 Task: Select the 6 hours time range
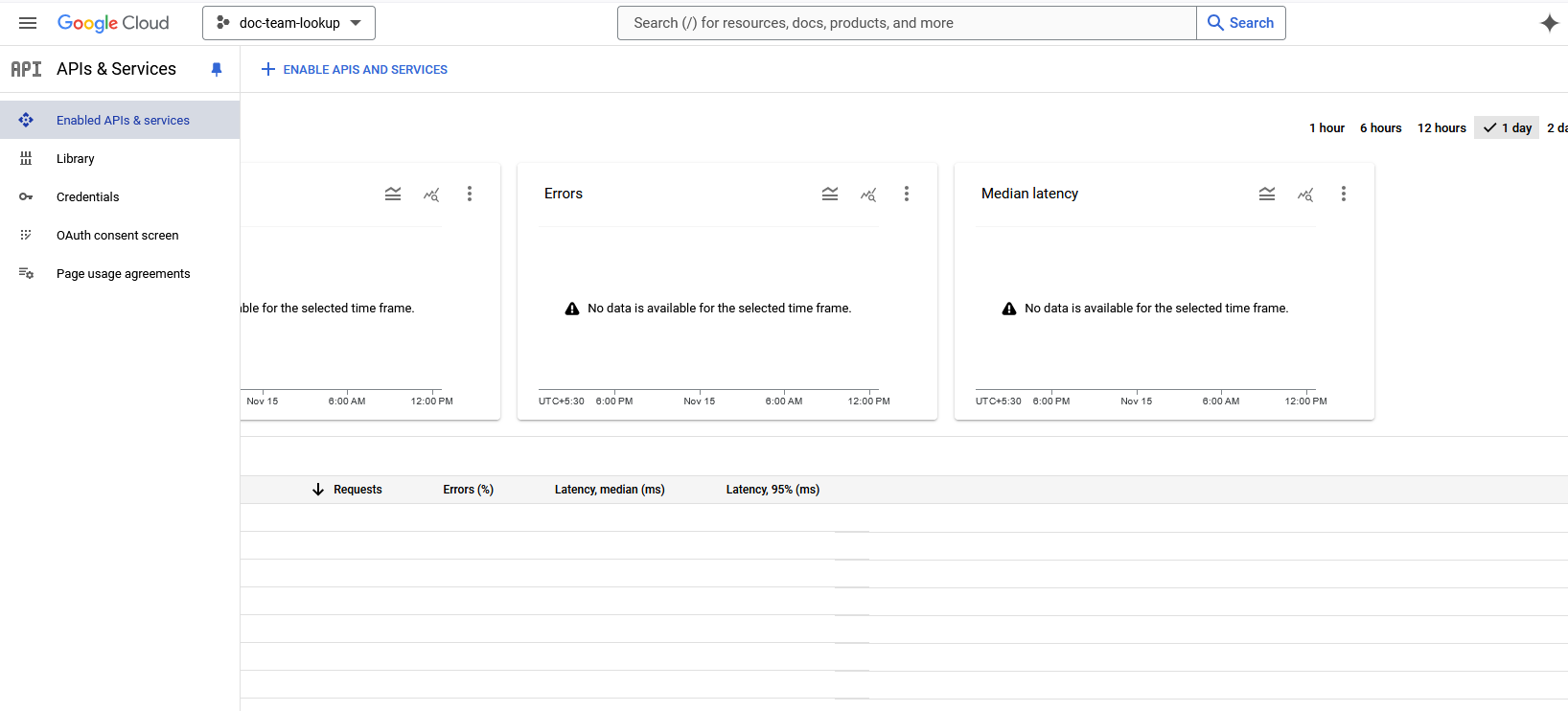pos(1380,128)
